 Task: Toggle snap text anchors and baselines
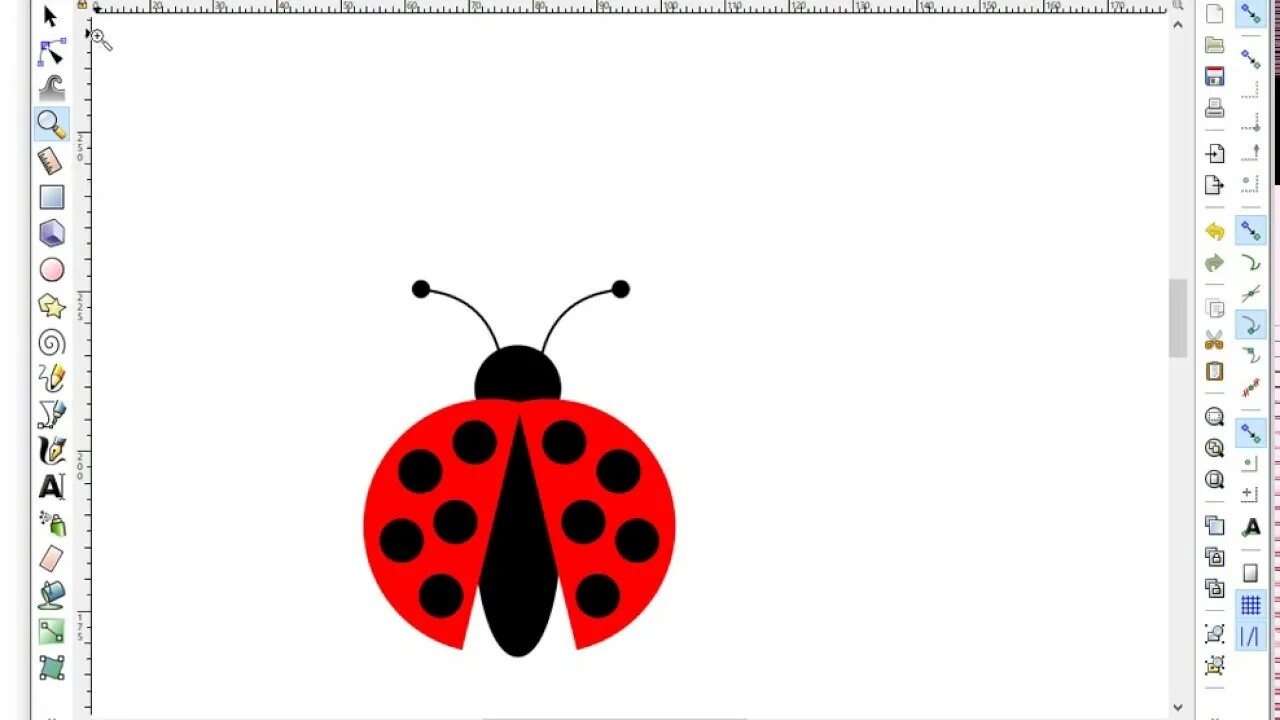(x=1251, y=527)
